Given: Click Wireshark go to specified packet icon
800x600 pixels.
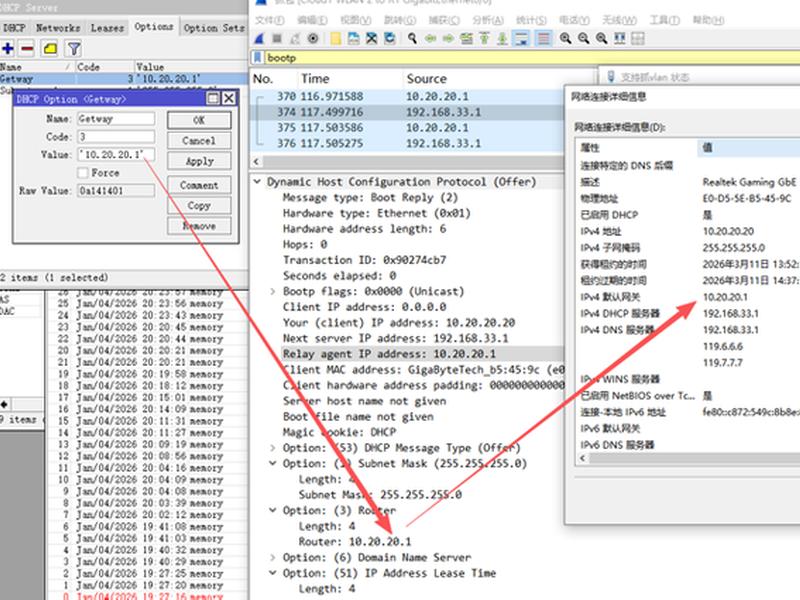Looking at the screenshot, I should 466,38.
